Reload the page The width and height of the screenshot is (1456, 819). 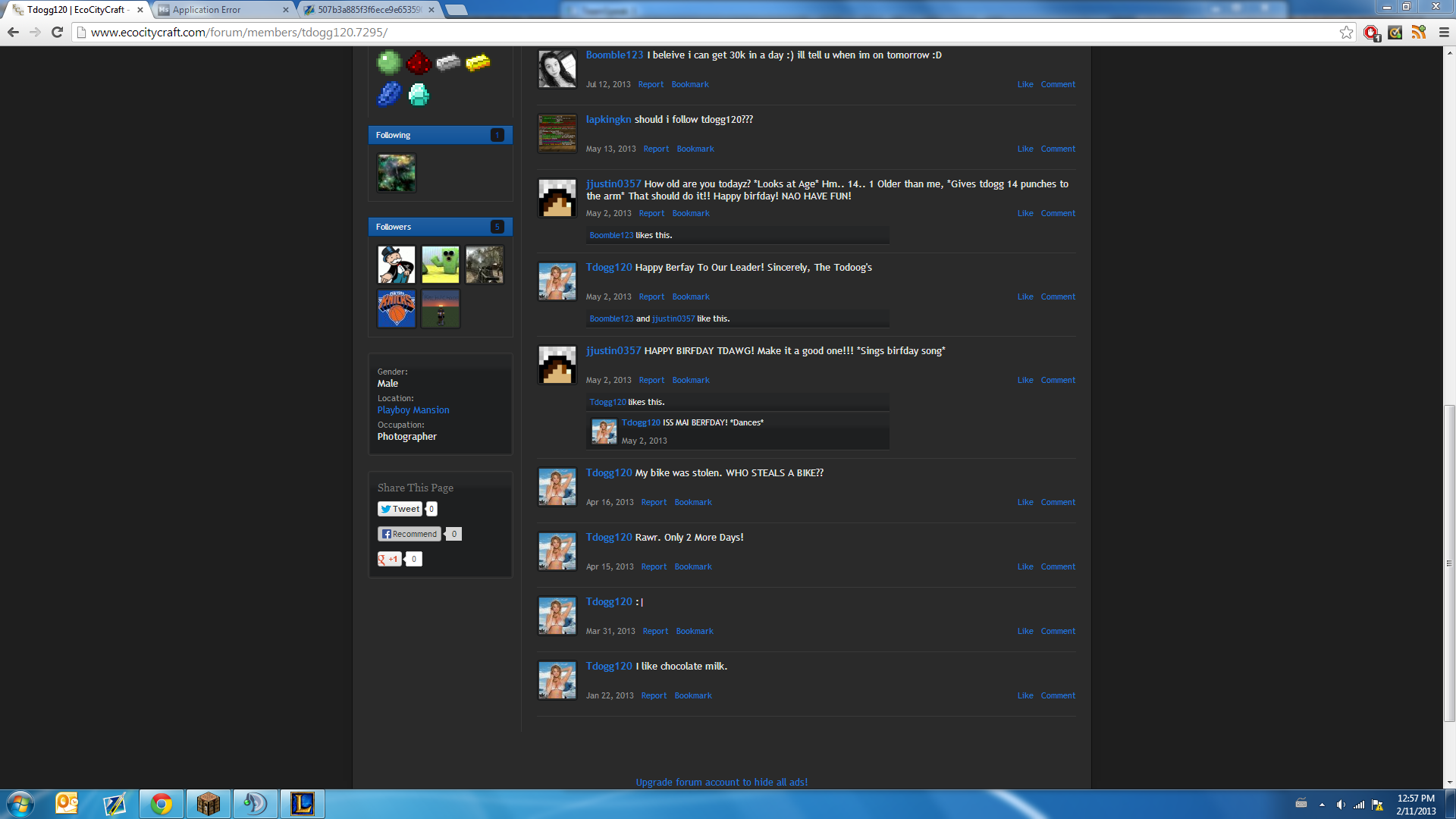pos(57,33)
